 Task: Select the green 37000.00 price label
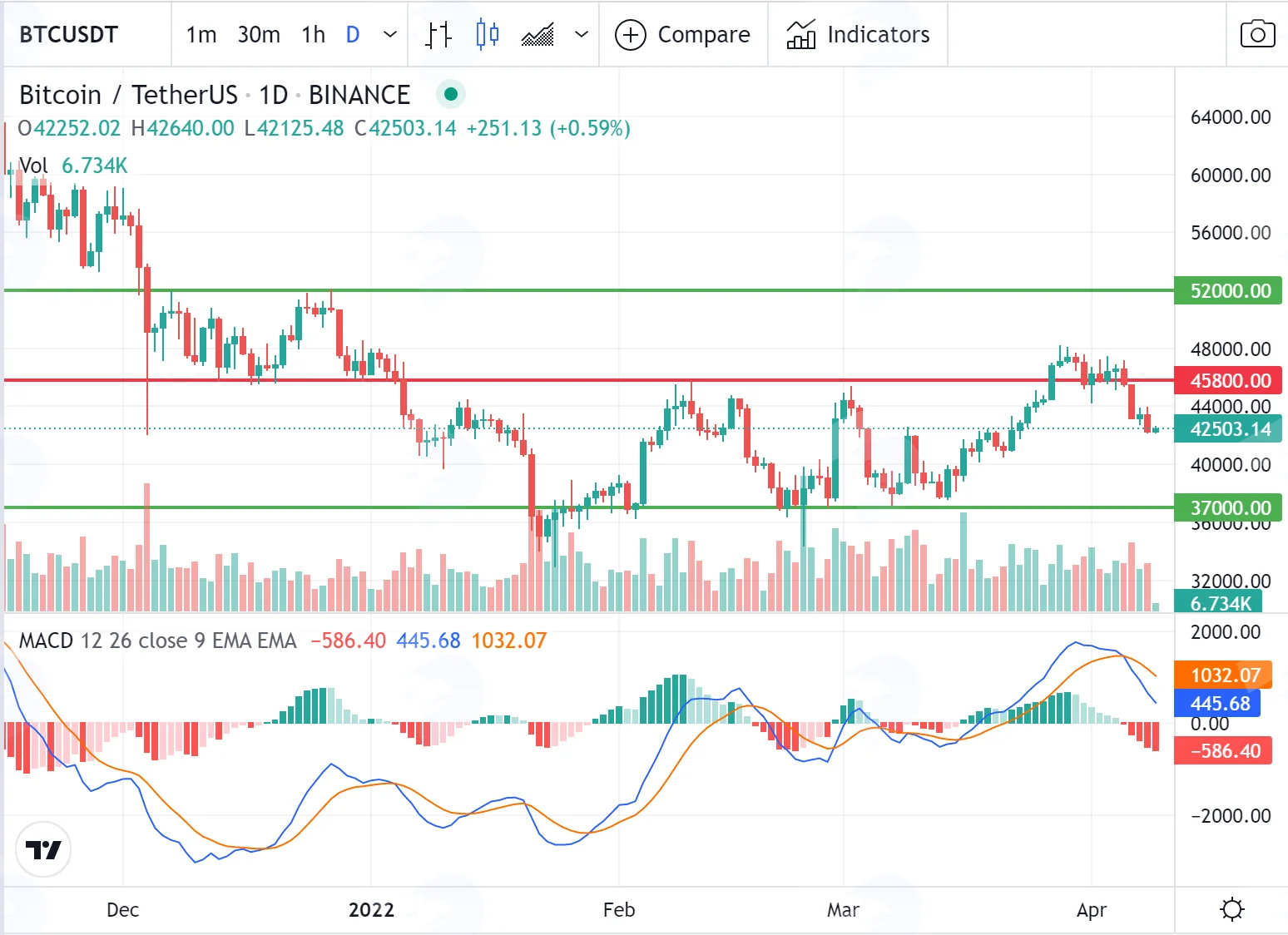pyautogui.click(x=1228, y=508)
